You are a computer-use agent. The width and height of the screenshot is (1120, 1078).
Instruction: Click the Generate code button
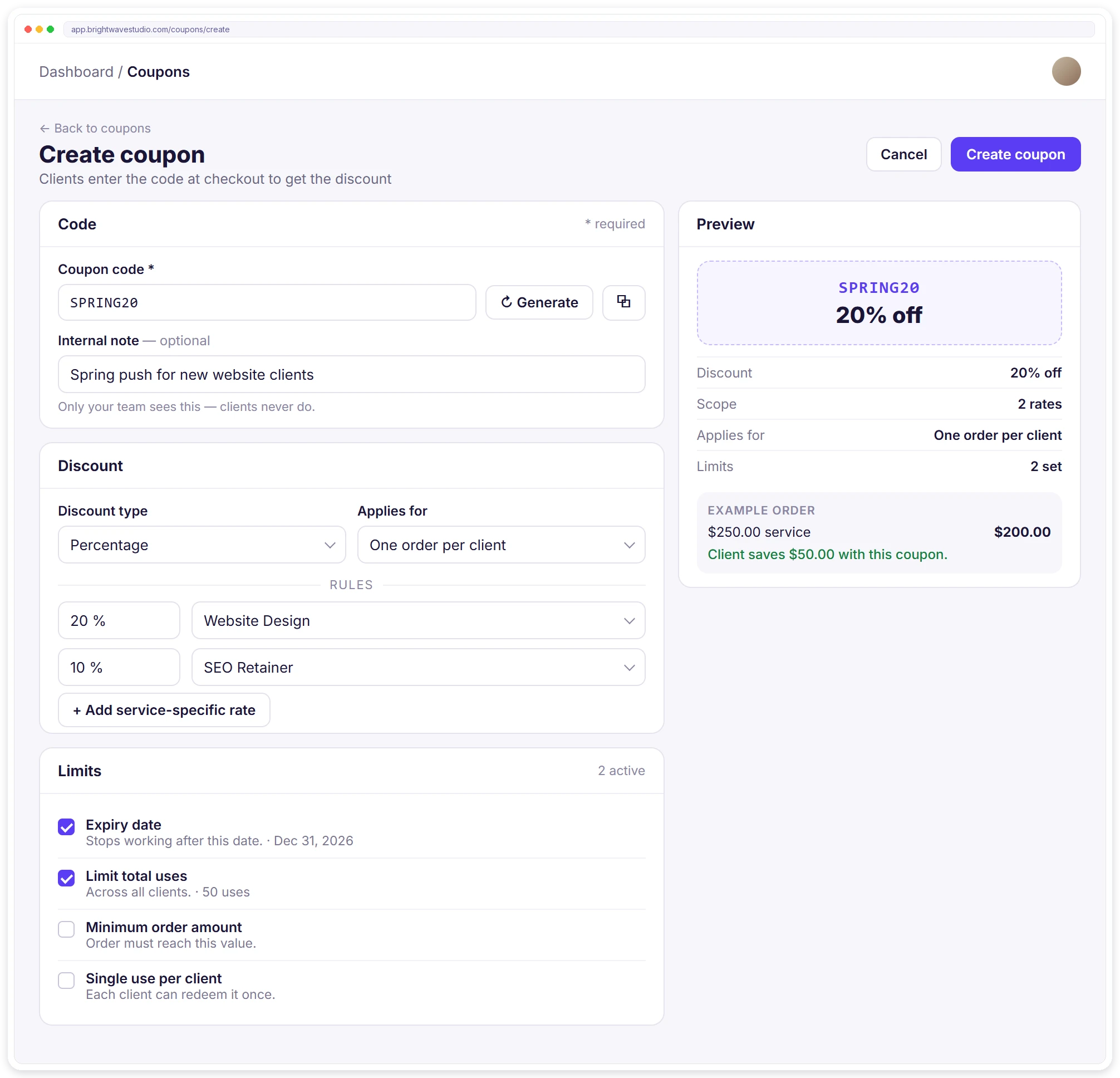click(x=539, y=302)
